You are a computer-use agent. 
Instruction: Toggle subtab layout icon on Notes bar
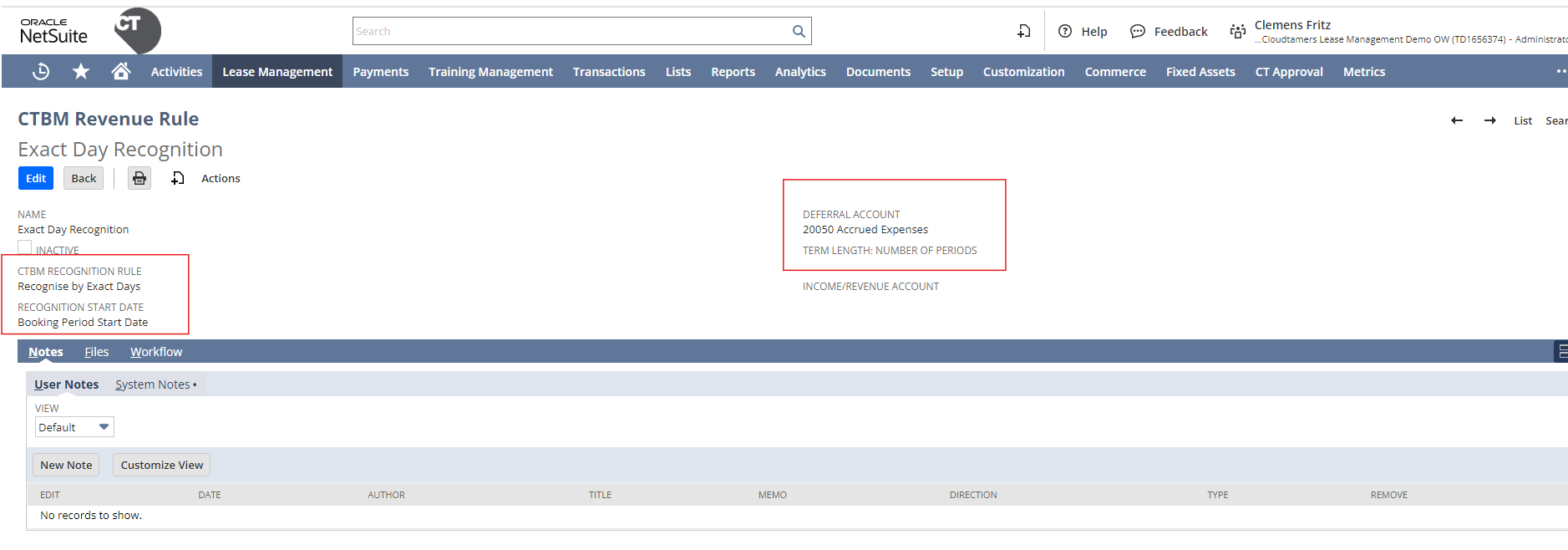click(x=1561, y=352)
